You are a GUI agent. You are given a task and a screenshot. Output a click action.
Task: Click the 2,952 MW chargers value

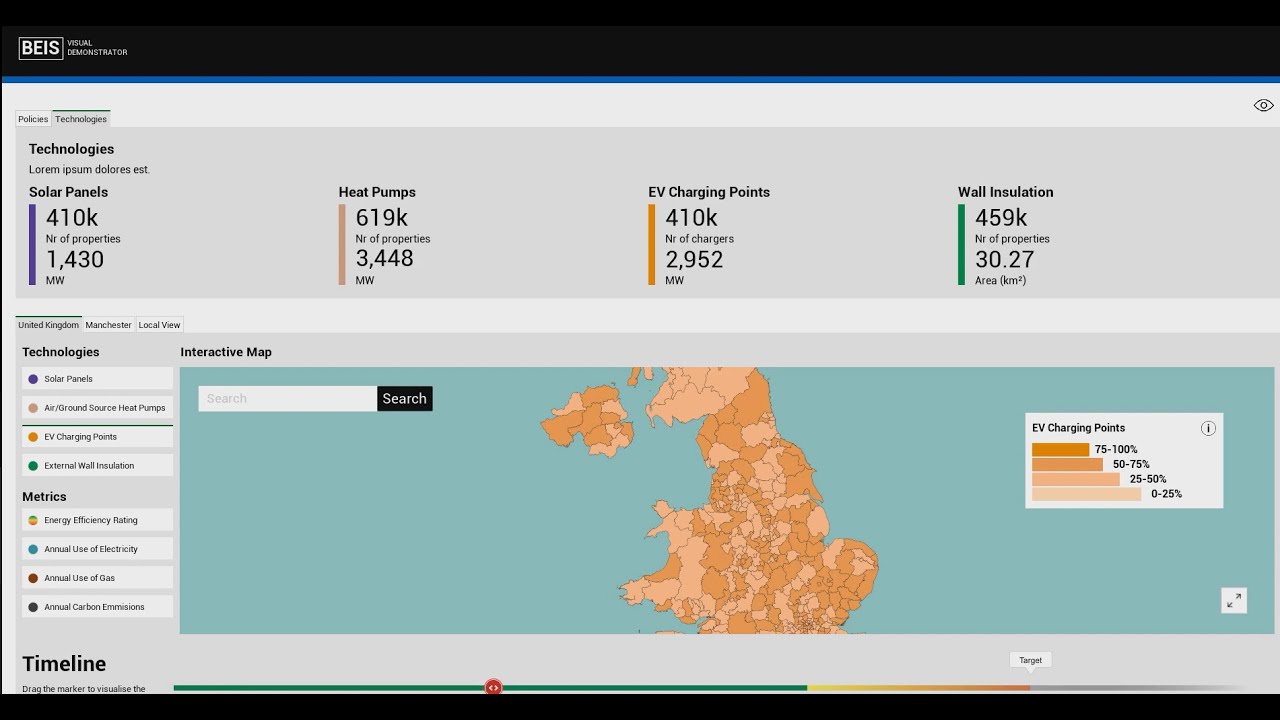point(694,259)
